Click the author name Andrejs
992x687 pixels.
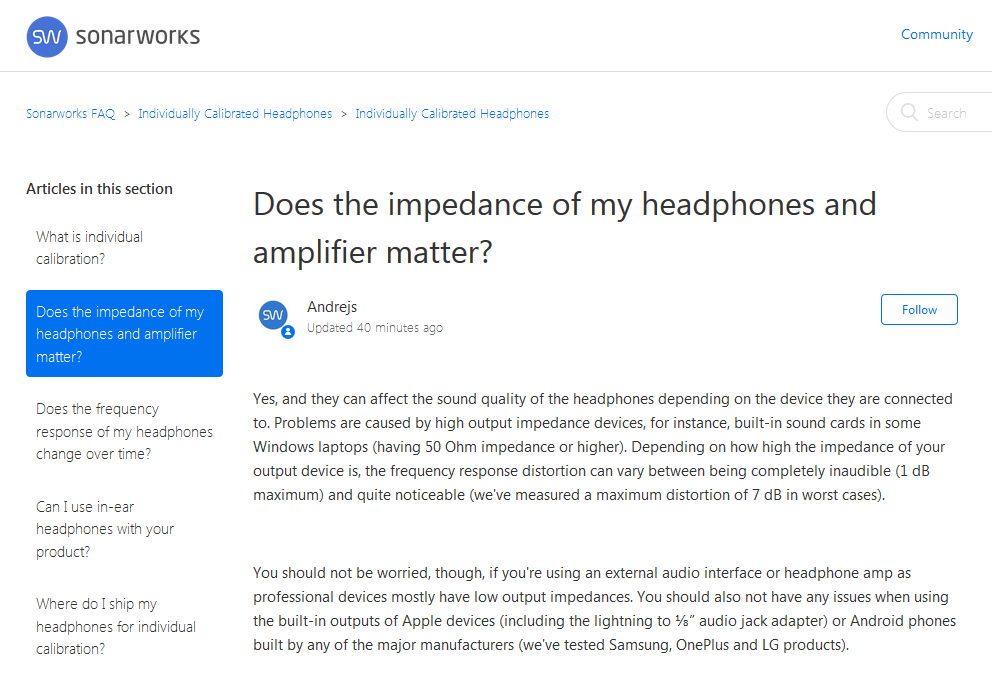click(x=330, y=308)
